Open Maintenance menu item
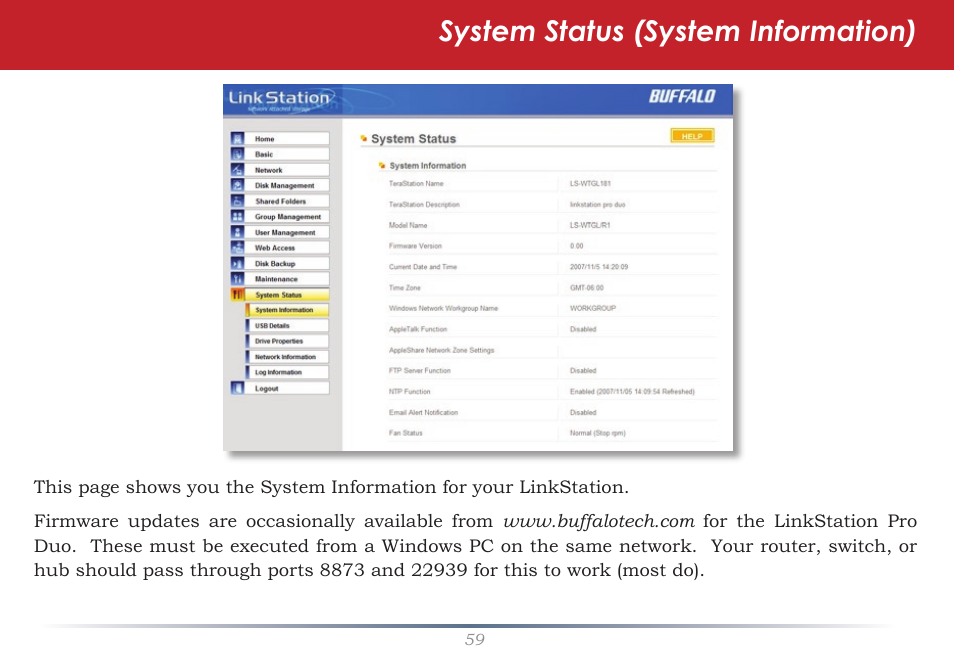Viewport: 954px width, 661px height. 287,279
